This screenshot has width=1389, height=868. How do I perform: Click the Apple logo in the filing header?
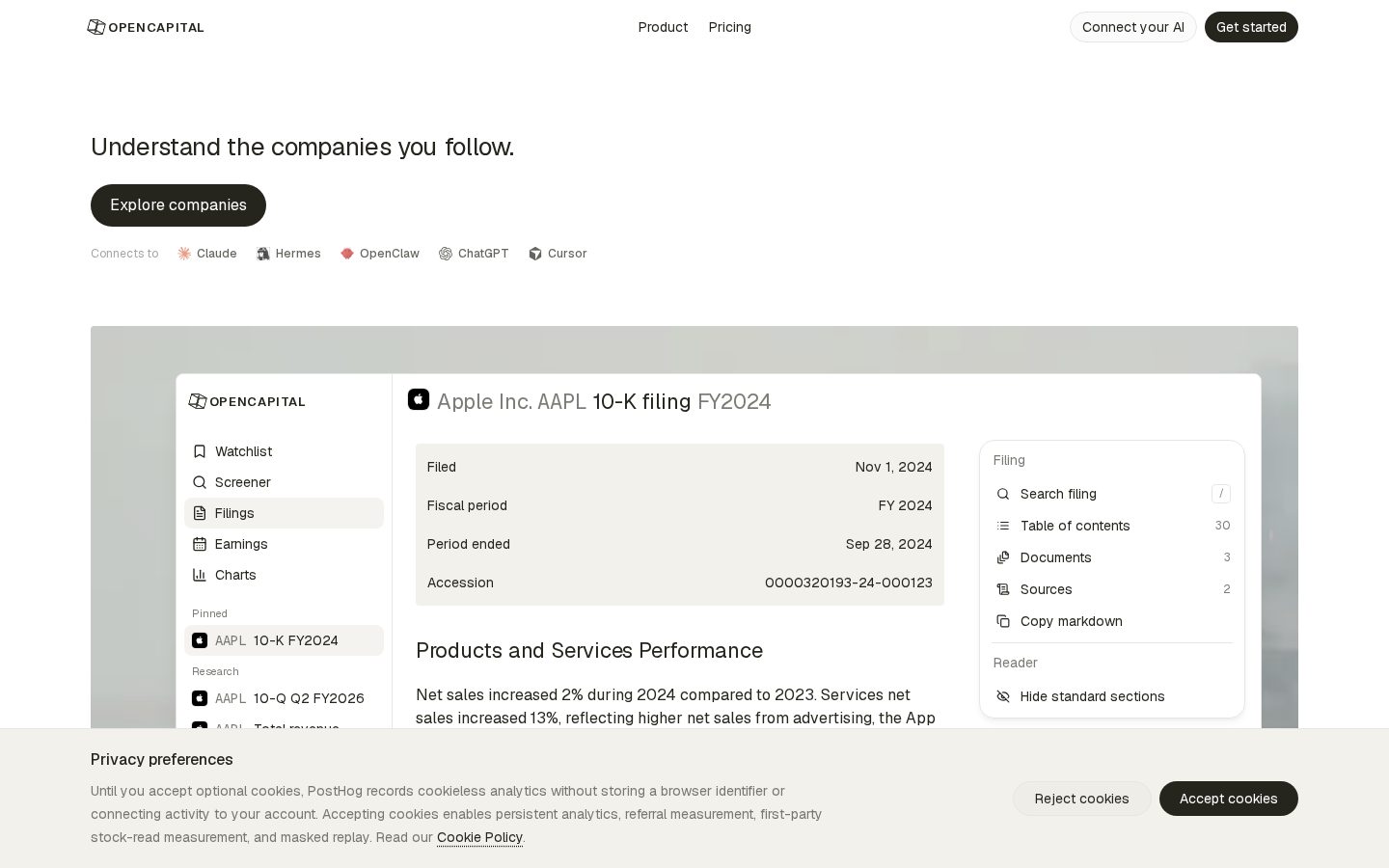(x=419, y=399)
